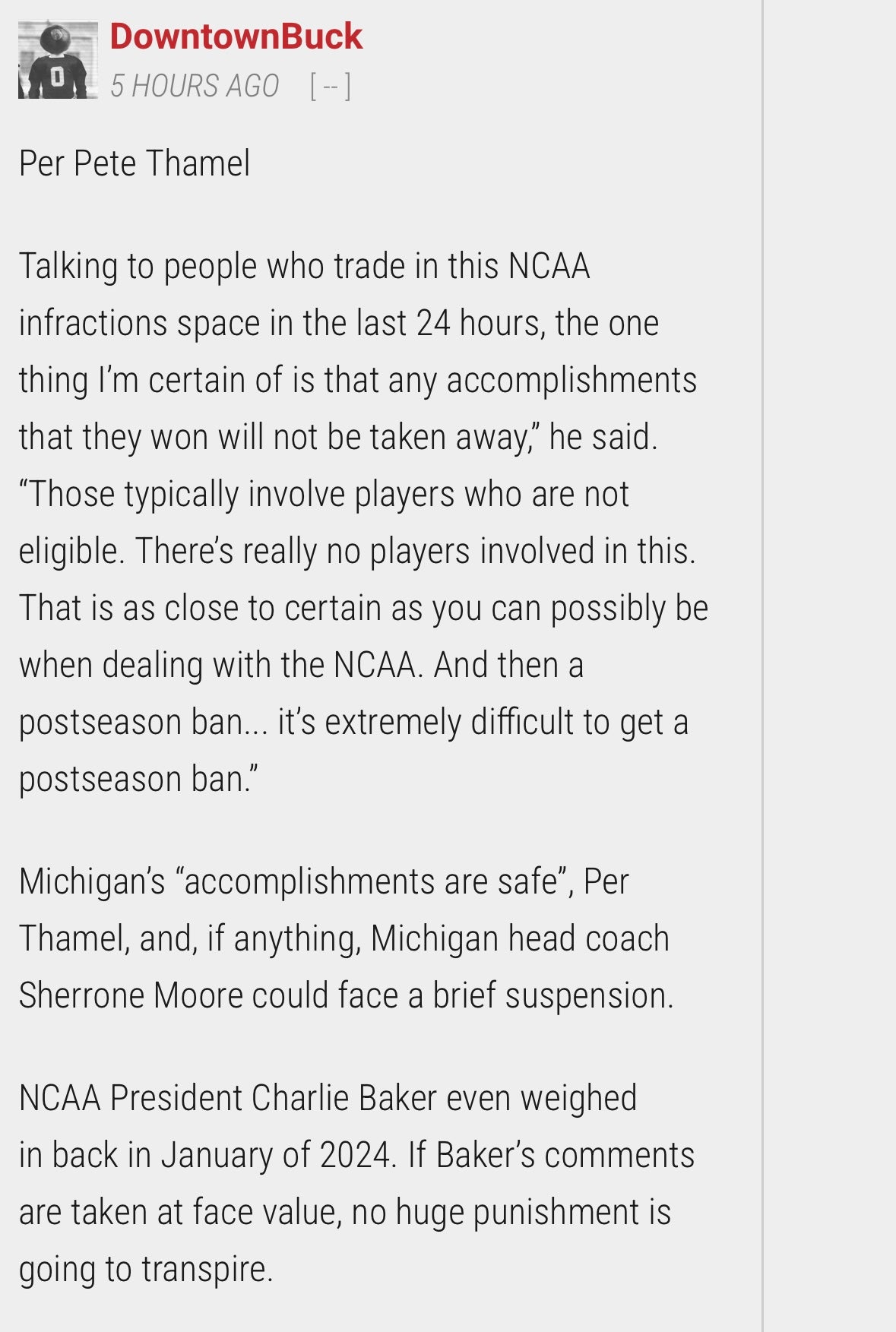
Task: Click the line 'That is as close to certain'
Action: pyautogui.click(x=363, y=608)
